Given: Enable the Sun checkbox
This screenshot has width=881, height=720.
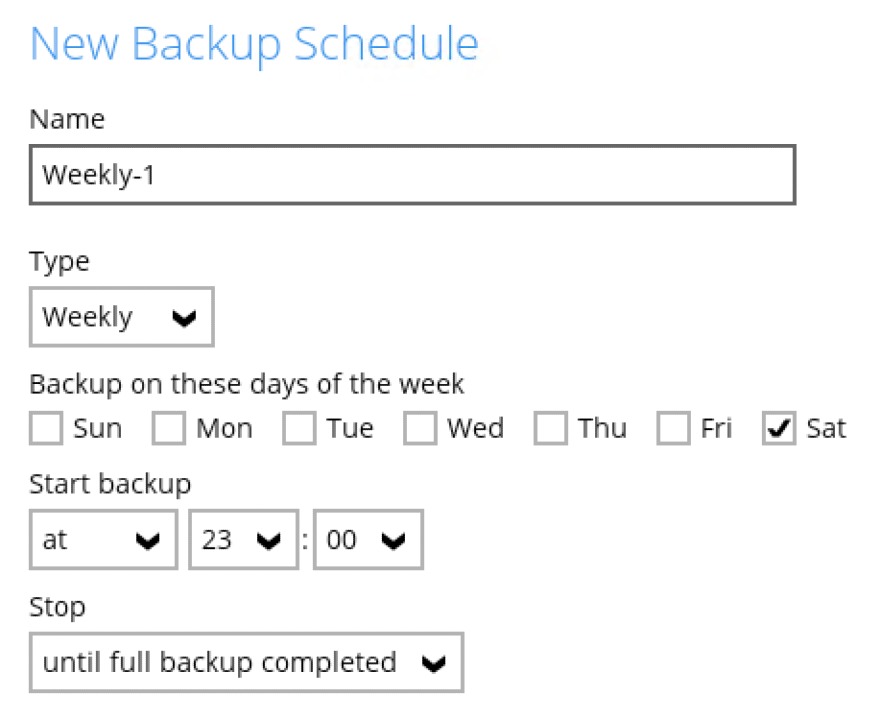Looking at the screenshot, I should [46, 429].
